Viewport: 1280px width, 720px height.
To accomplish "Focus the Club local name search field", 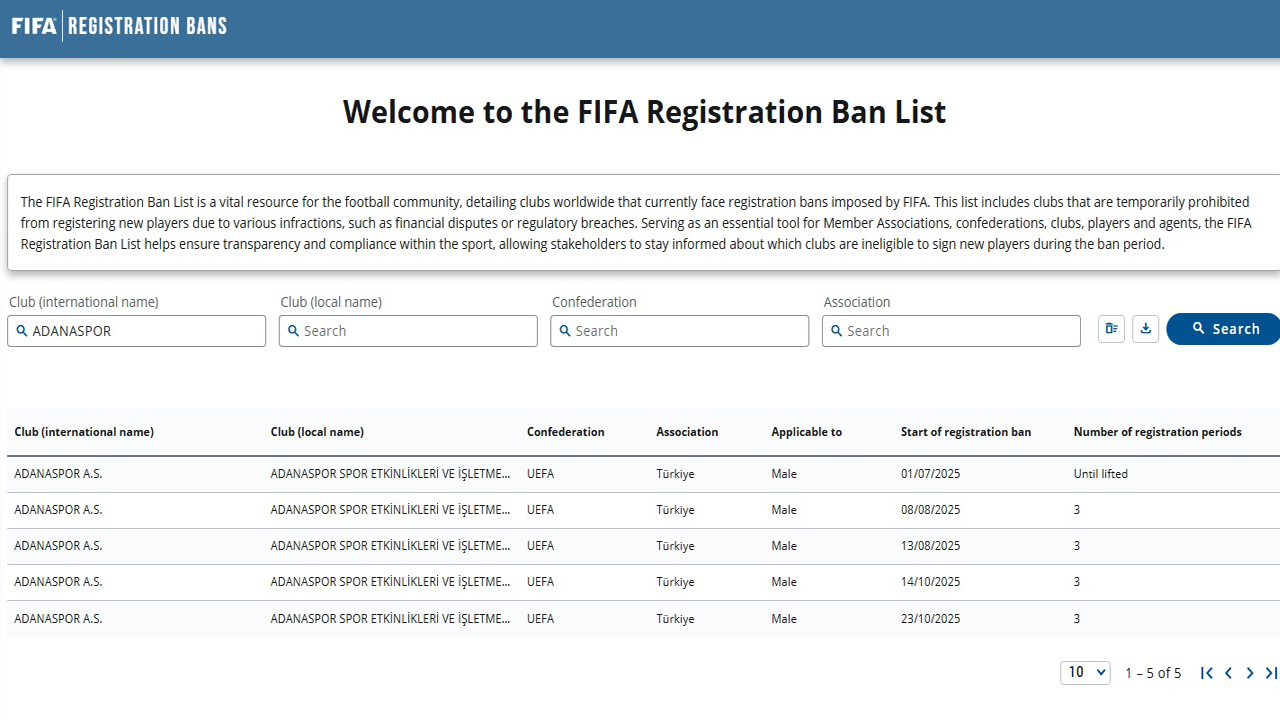I will 408,331.
